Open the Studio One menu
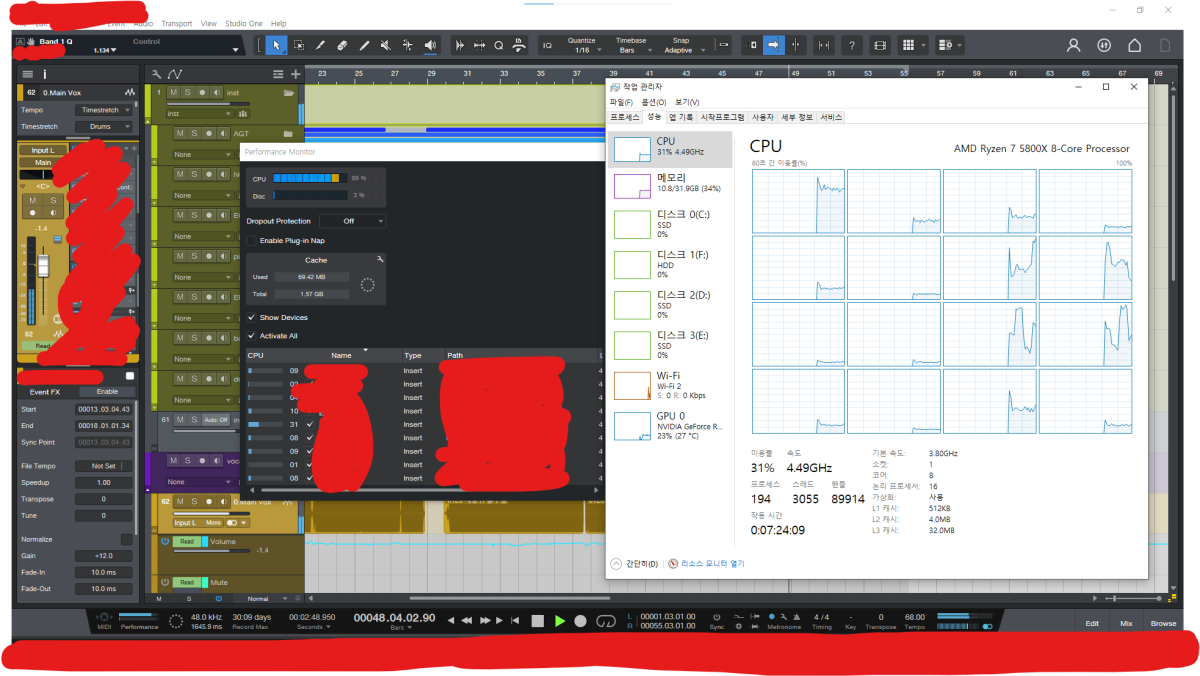 pos(244,23)
